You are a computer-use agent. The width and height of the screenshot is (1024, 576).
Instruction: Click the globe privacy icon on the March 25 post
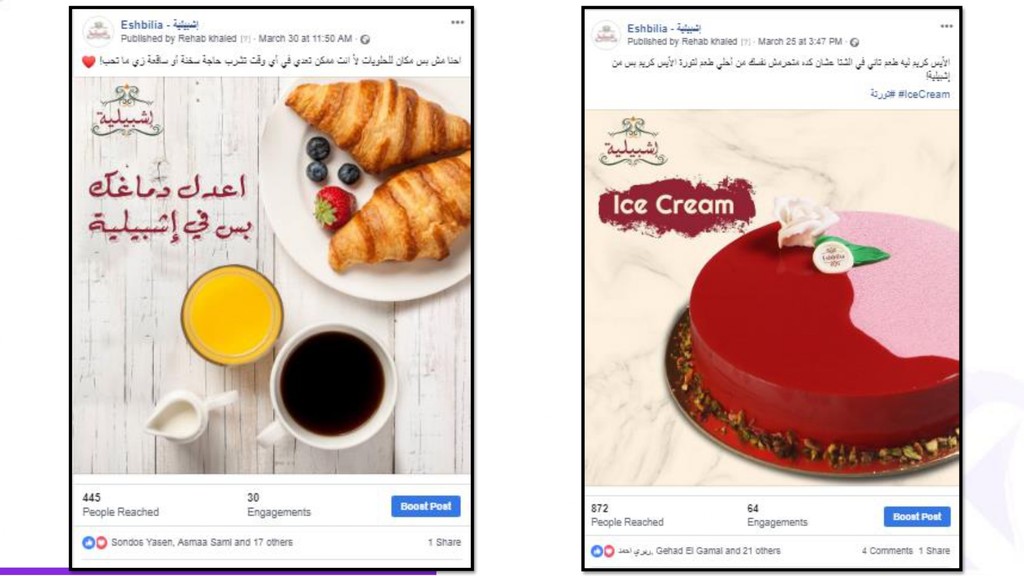pos(854,42)
